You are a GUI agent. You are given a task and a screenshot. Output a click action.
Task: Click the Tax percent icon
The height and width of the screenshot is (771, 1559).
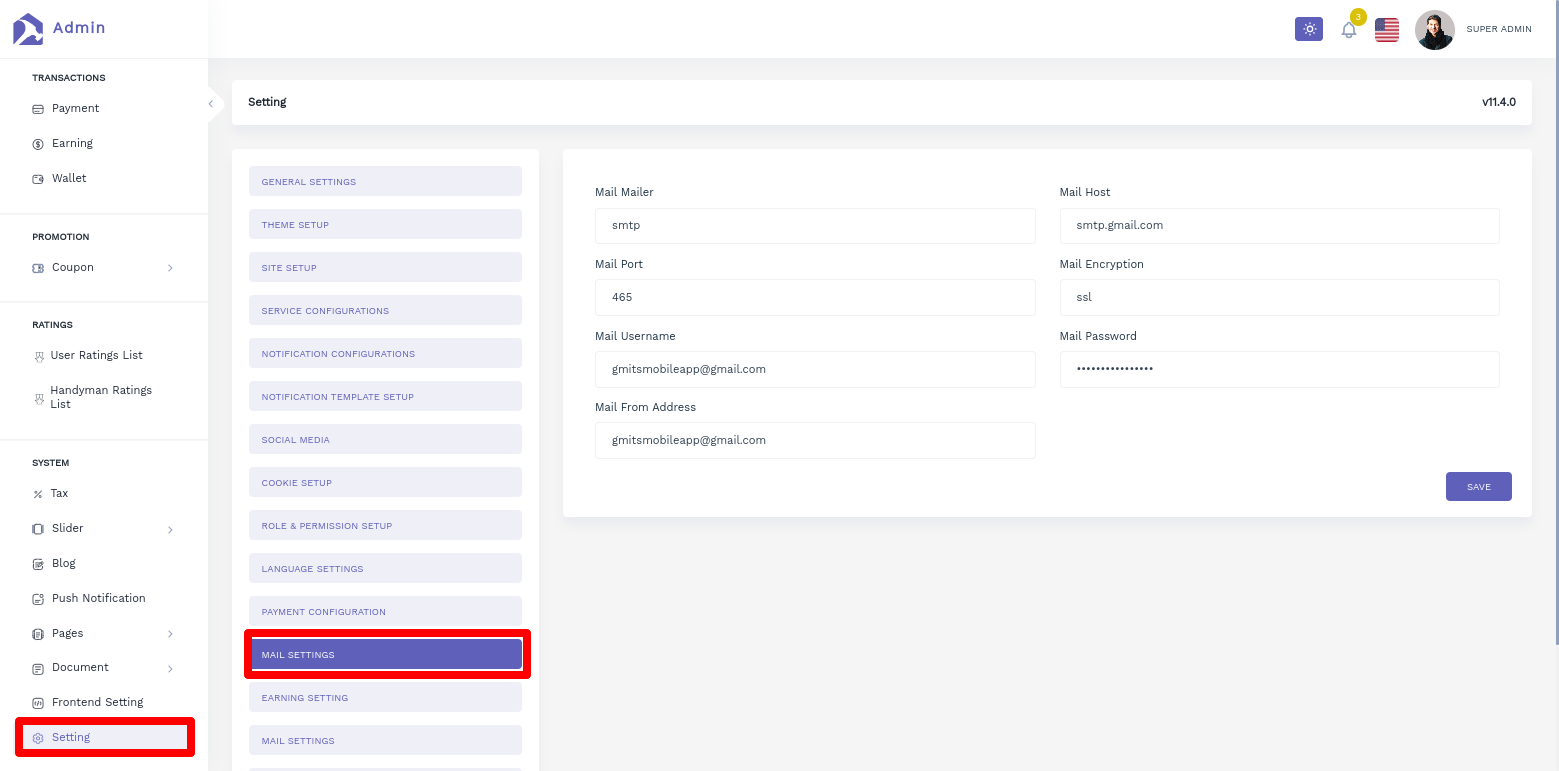point(38,494)
